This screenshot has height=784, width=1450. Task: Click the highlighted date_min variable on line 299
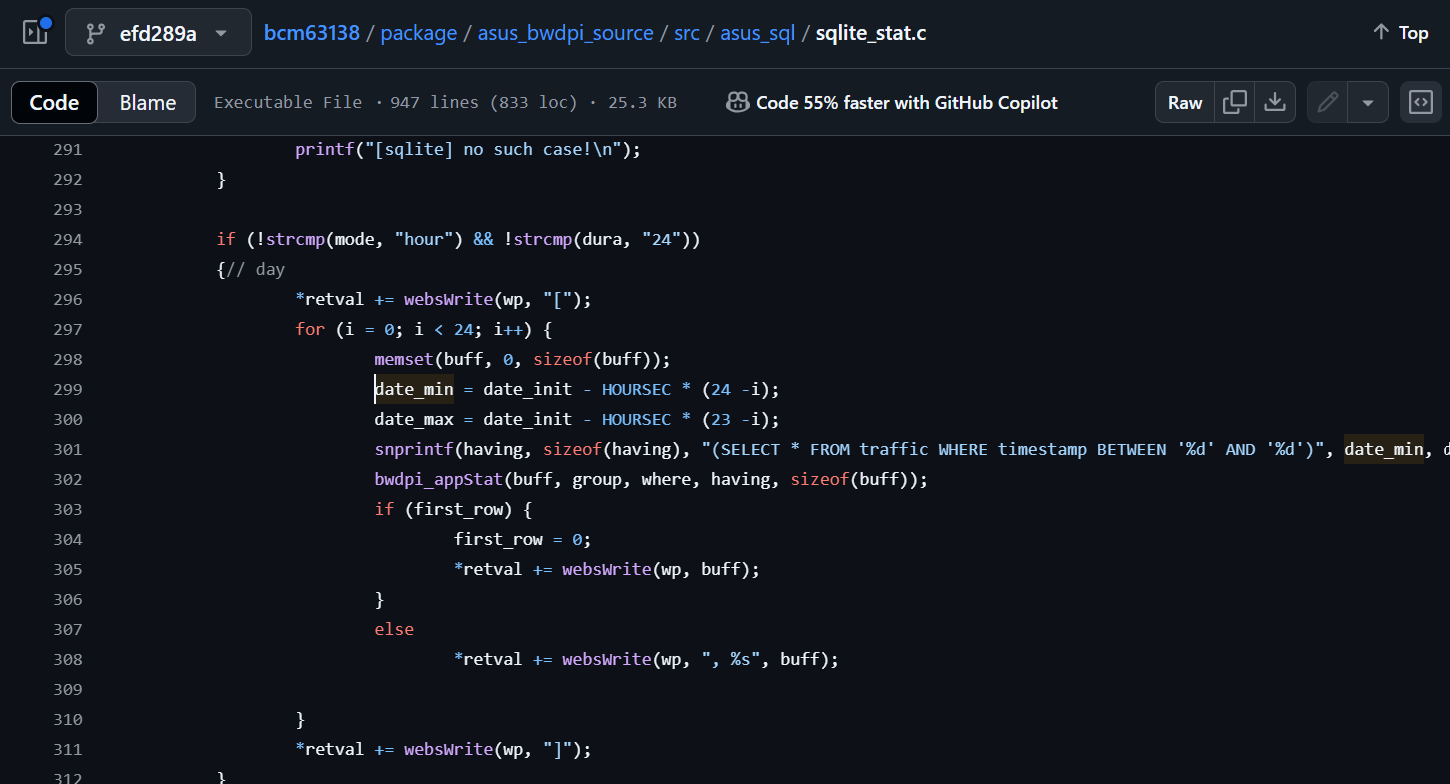414,389
